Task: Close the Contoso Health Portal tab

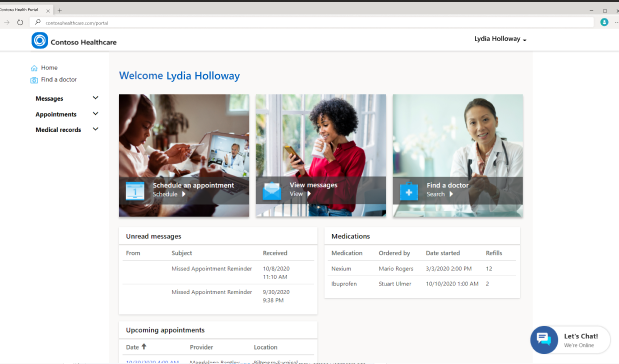Action: tap(48, 11)
